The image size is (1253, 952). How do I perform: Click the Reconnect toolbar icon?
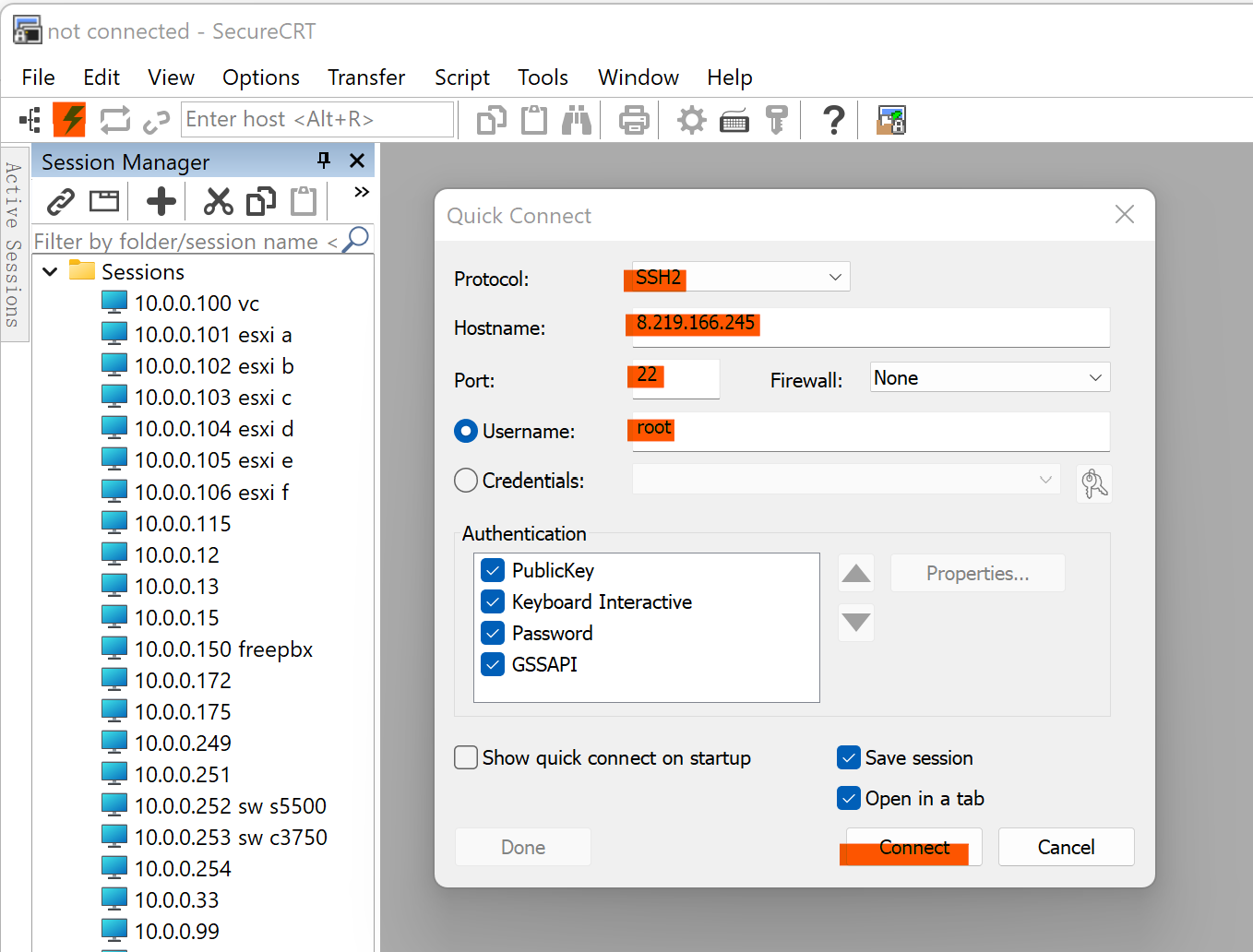click(114, 119)
